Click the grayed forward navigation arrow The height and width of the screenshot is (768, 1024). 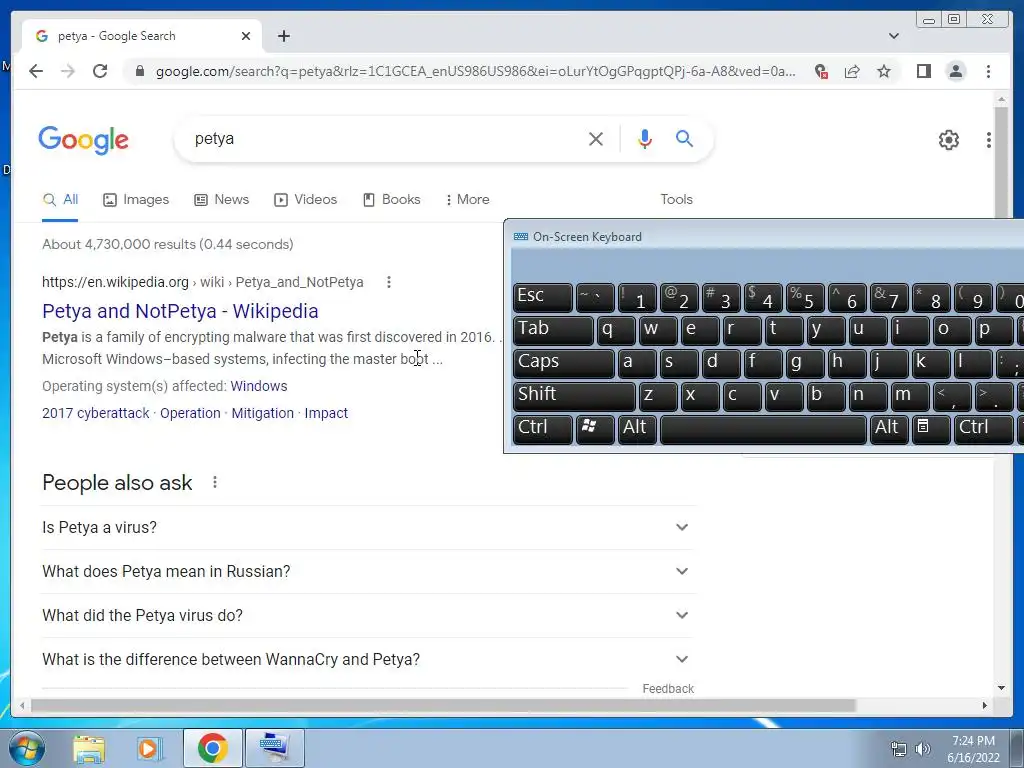point(68,71)
